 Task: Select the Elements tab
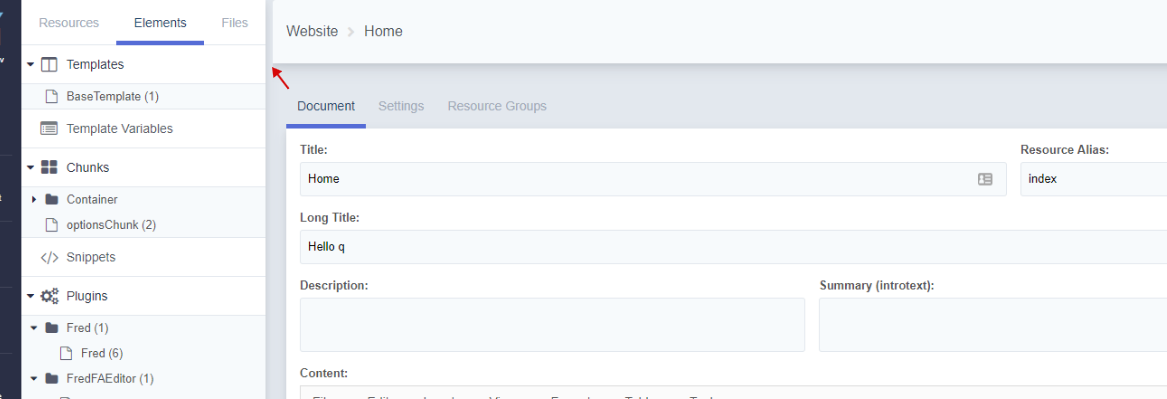pyautogui.click(x=160, y=23)
